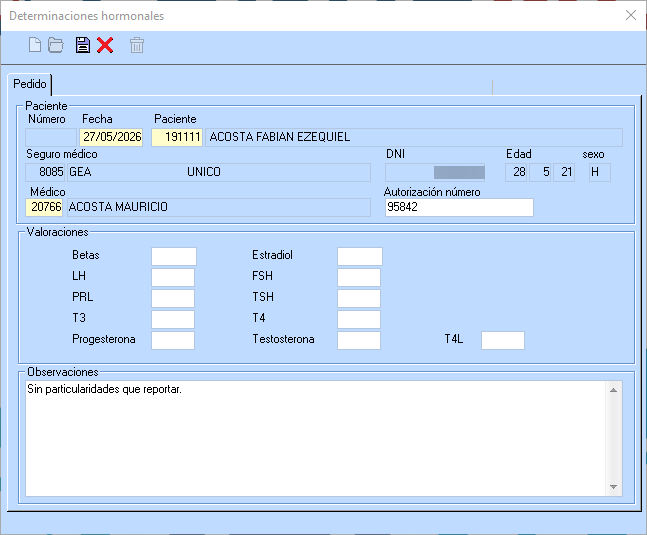This screenshot has height=535, width=647.
Task: Click the sexo field H
Action: (600, 172)
